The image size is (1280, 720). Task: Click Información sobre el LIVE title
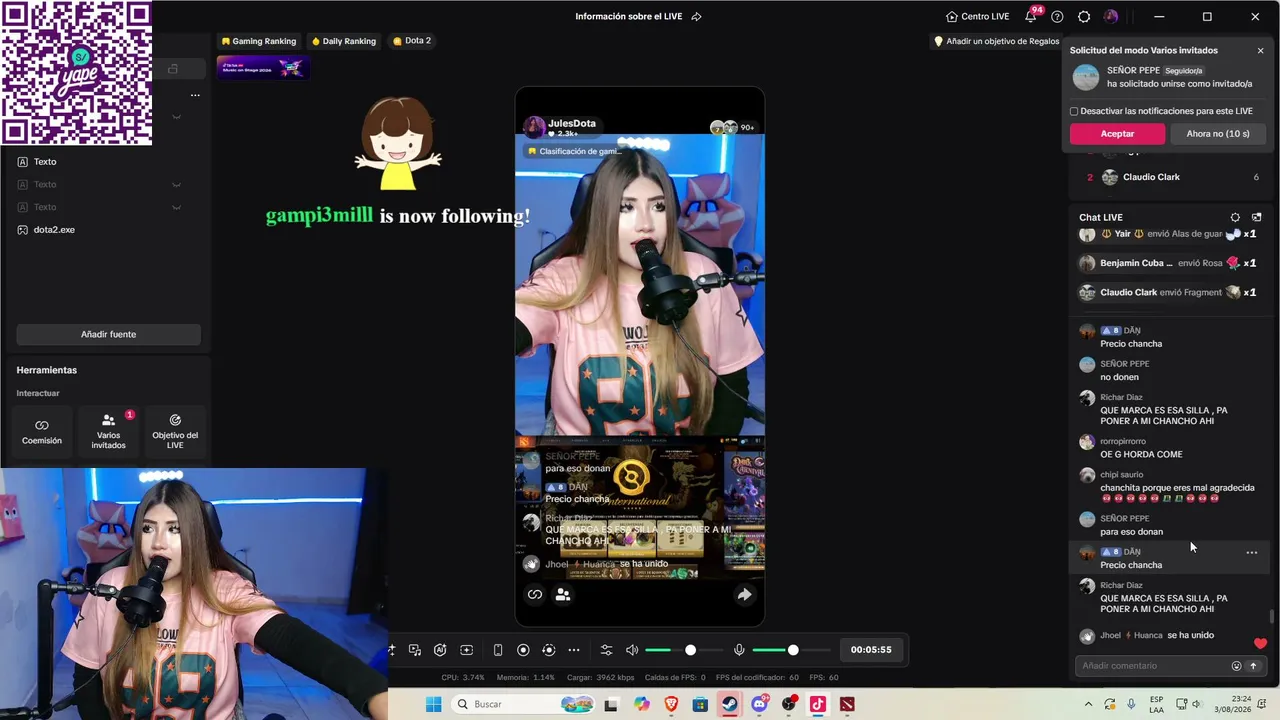pyautogui.click(x=630, y=16)
